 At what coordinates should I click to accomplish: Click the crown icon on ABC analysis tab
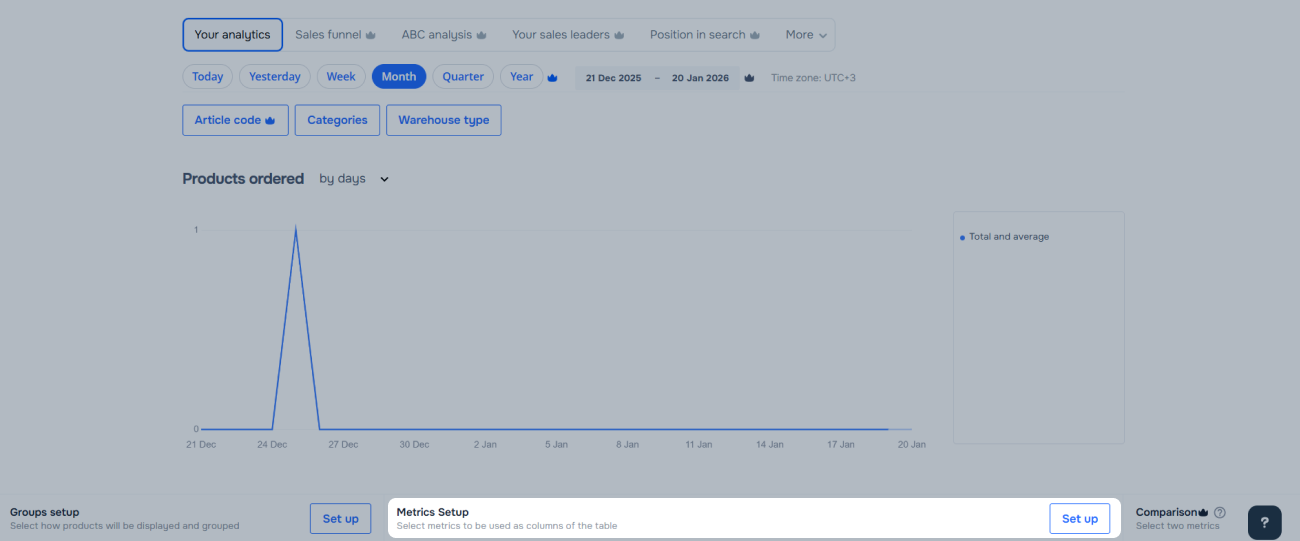click(481, 35)
